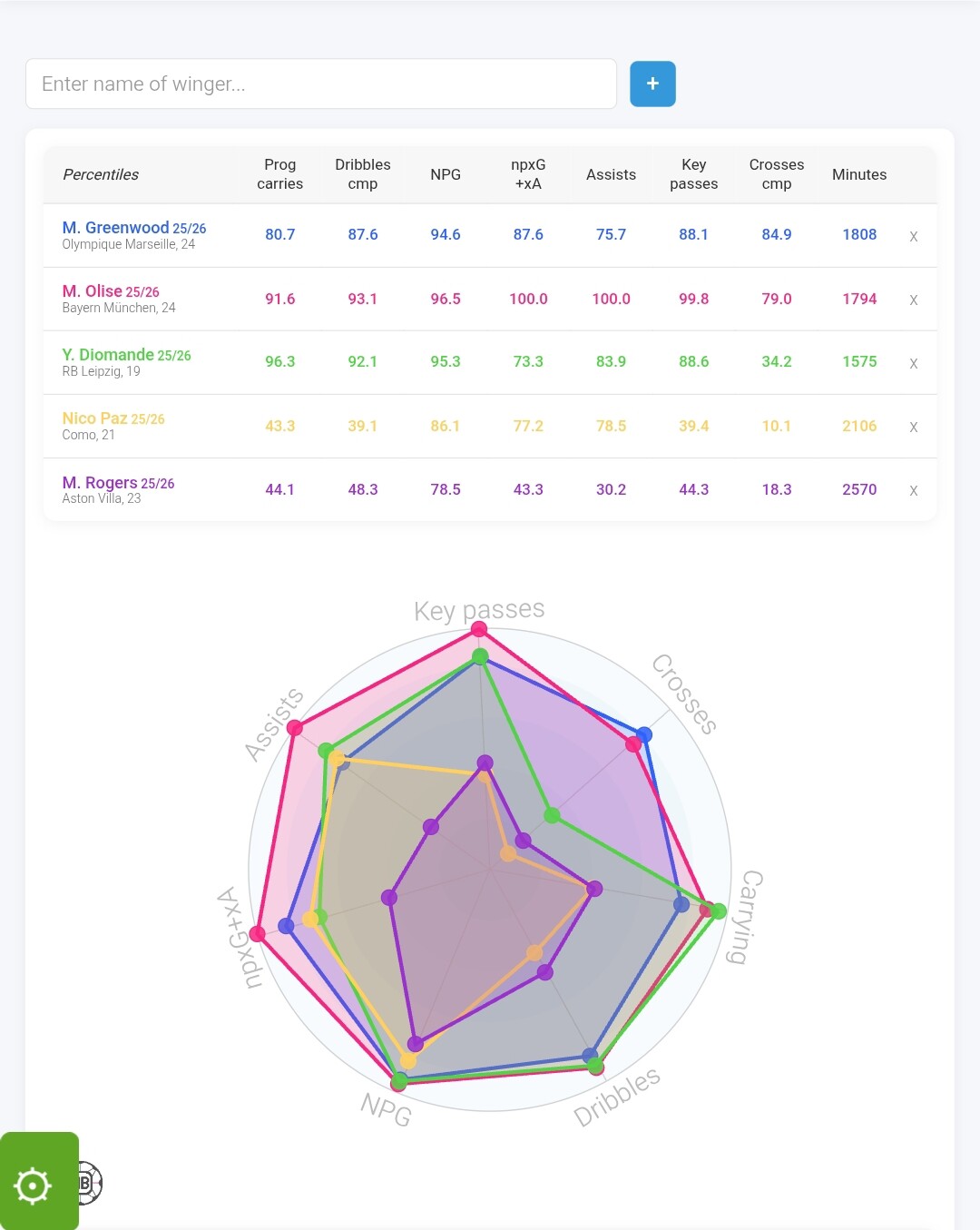Click Olise's pink Key passes radar point
This screenshot has width=980, height=1230.
tap(479, 628)
